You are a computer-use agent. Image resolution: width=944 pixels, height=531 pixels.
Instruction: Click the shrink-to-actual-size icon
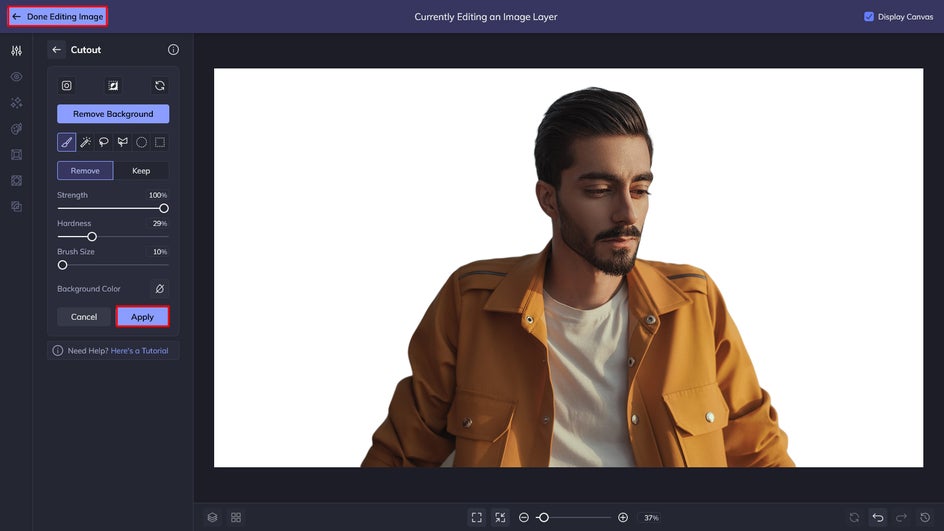pos(500,518)
